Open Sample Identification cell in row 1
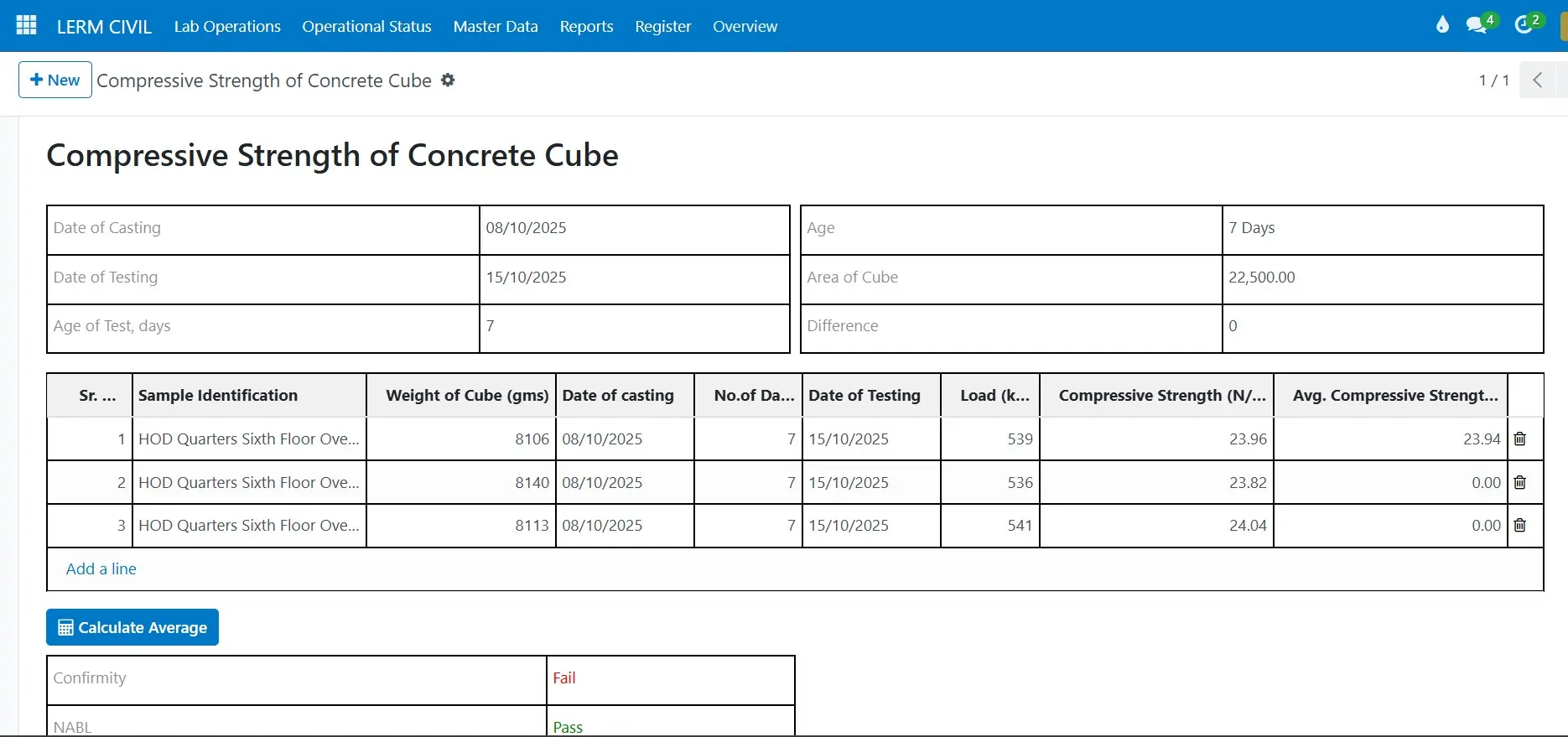The width and height of the screenshot is (1568, 737). (249, 439)
